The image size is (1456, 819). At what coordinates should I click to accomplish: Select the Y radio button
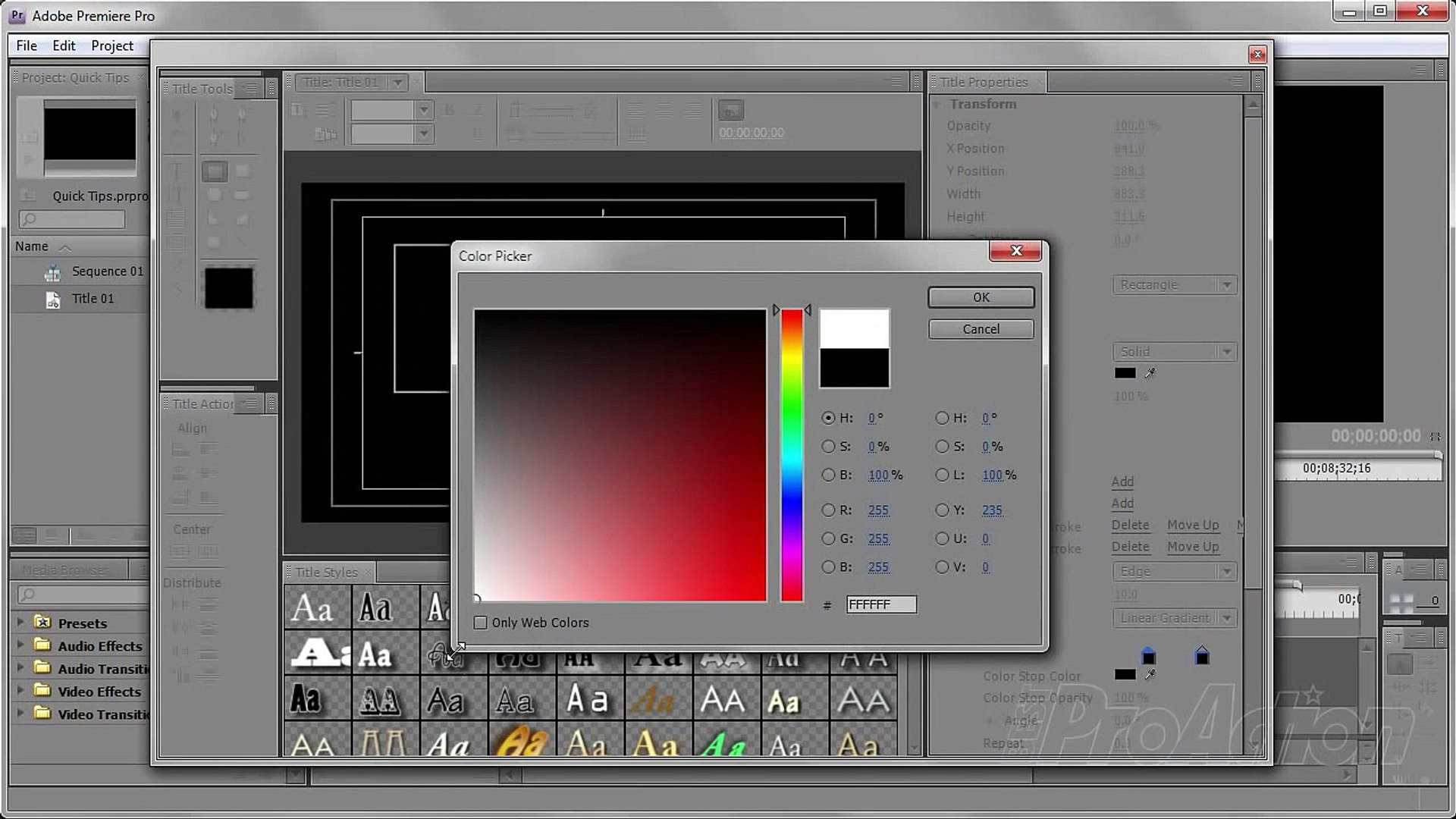tap(942, 510)
